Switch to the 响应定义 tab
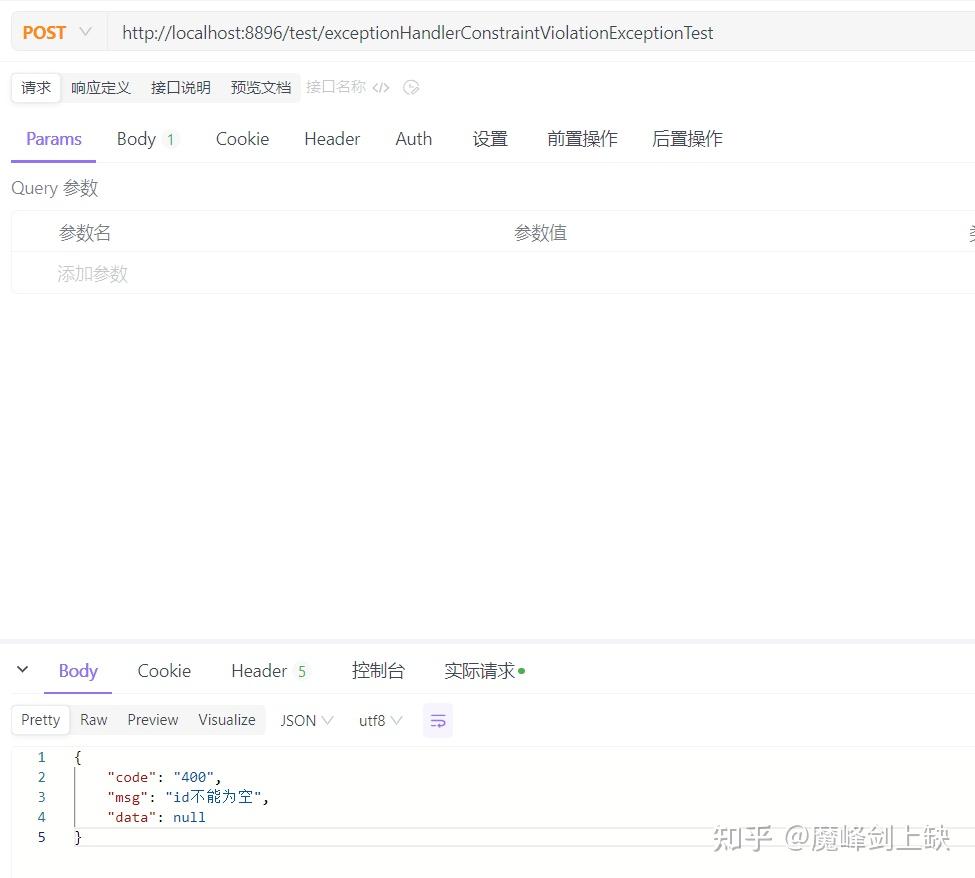This screenshot has height=878, width=975. 100,87
